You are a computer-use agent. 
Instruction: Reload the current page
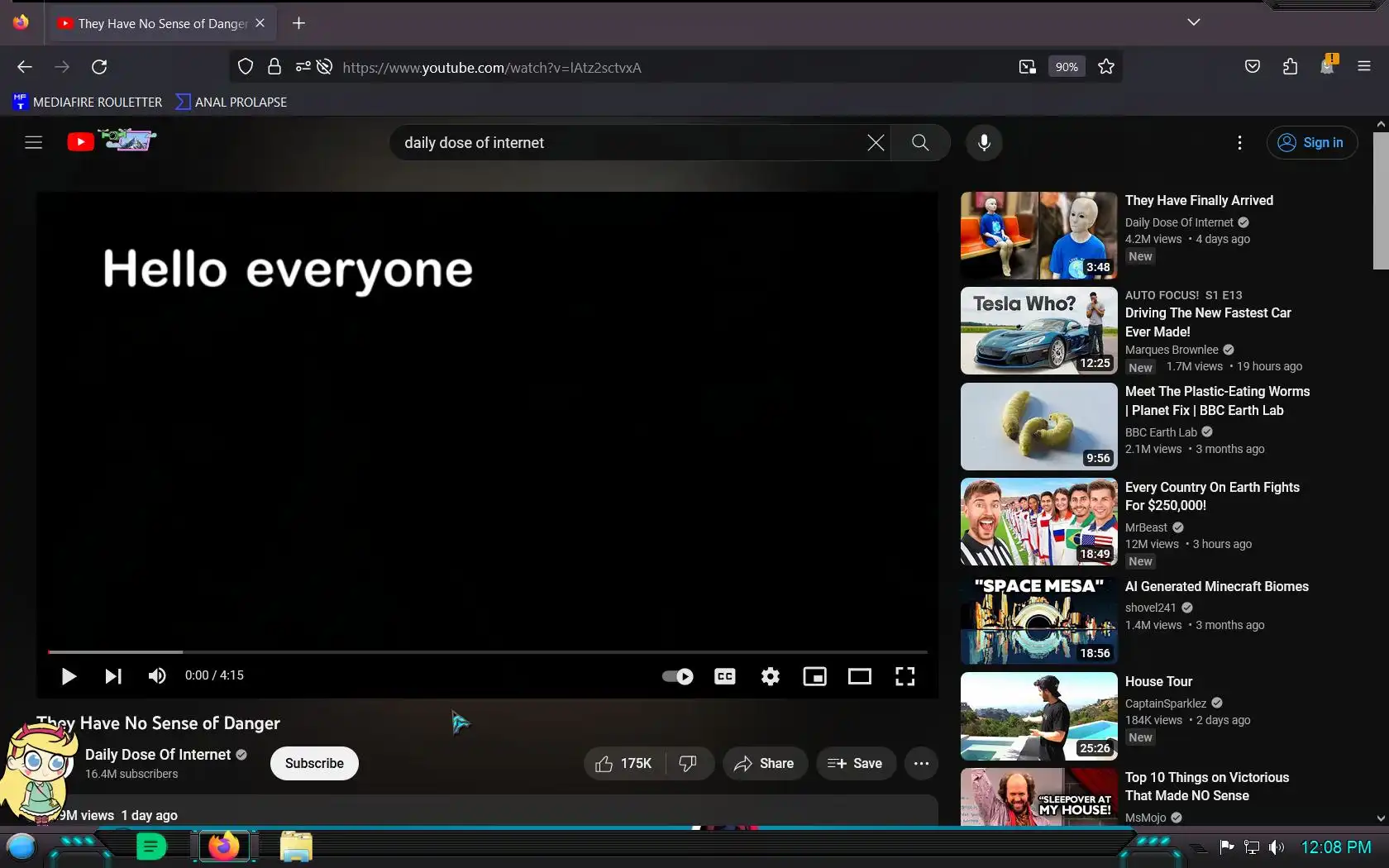tap(99, 67)
